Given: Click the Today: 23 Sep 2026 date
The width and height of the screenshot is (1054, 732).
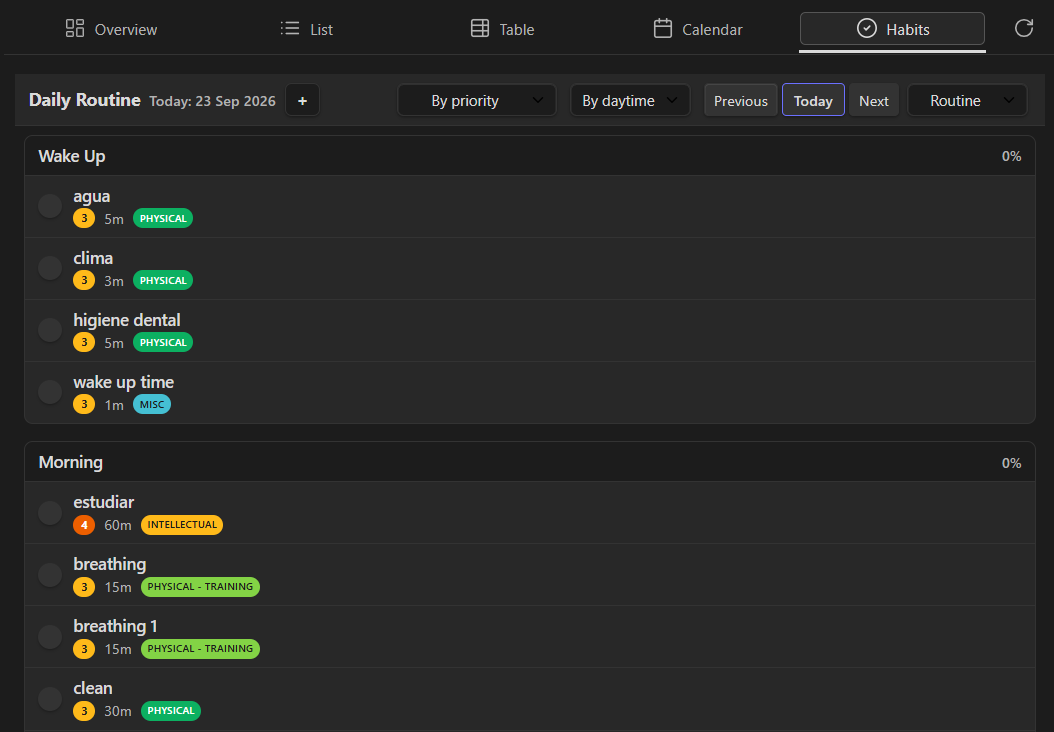Looking at the screenshot, I should [212, 101].
